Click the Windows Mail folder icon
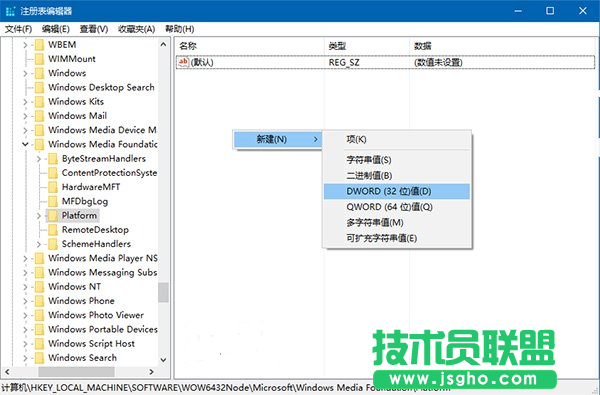 (39, 116)
